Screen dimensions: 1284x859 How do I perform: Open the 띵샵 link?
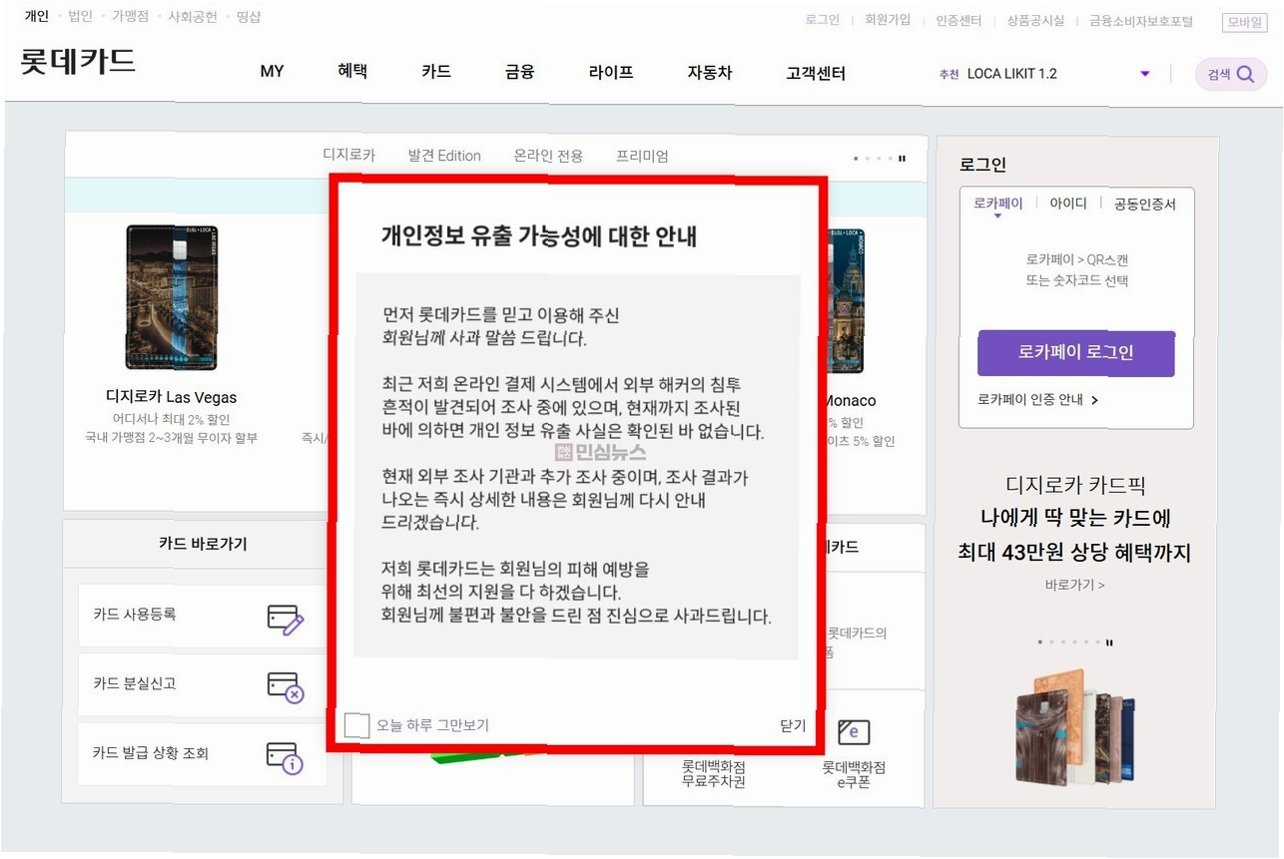(x=250, y=17)
